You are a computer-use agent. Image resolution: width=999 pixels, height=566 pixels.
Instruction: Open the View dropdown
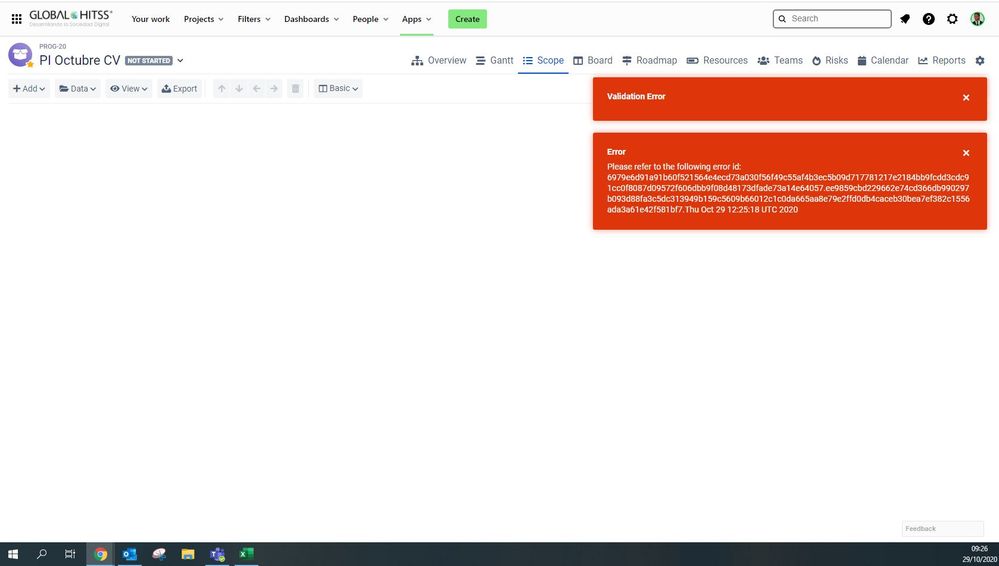129,89
